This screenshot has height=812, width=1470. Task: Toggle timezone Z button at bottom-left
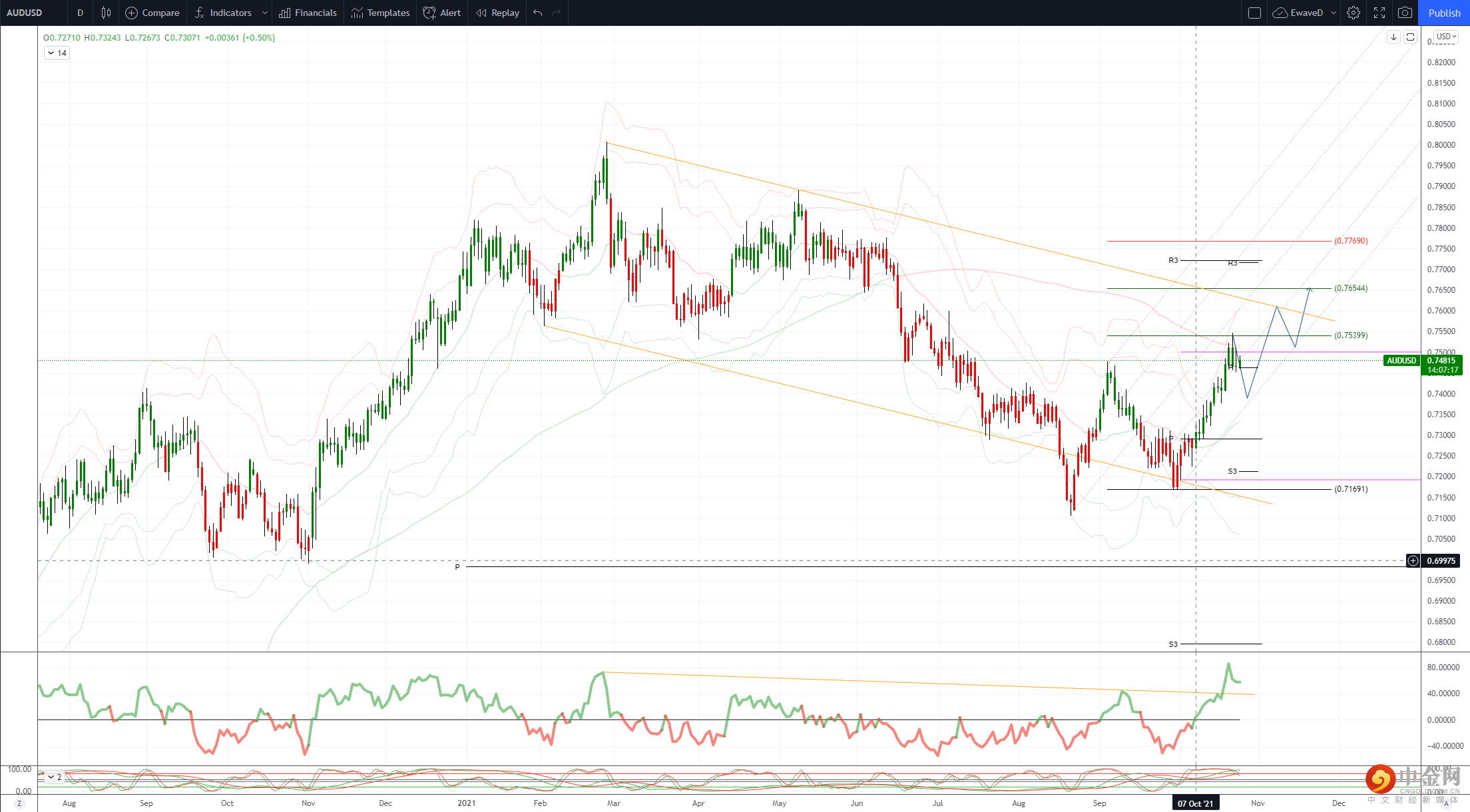[19, 803]
